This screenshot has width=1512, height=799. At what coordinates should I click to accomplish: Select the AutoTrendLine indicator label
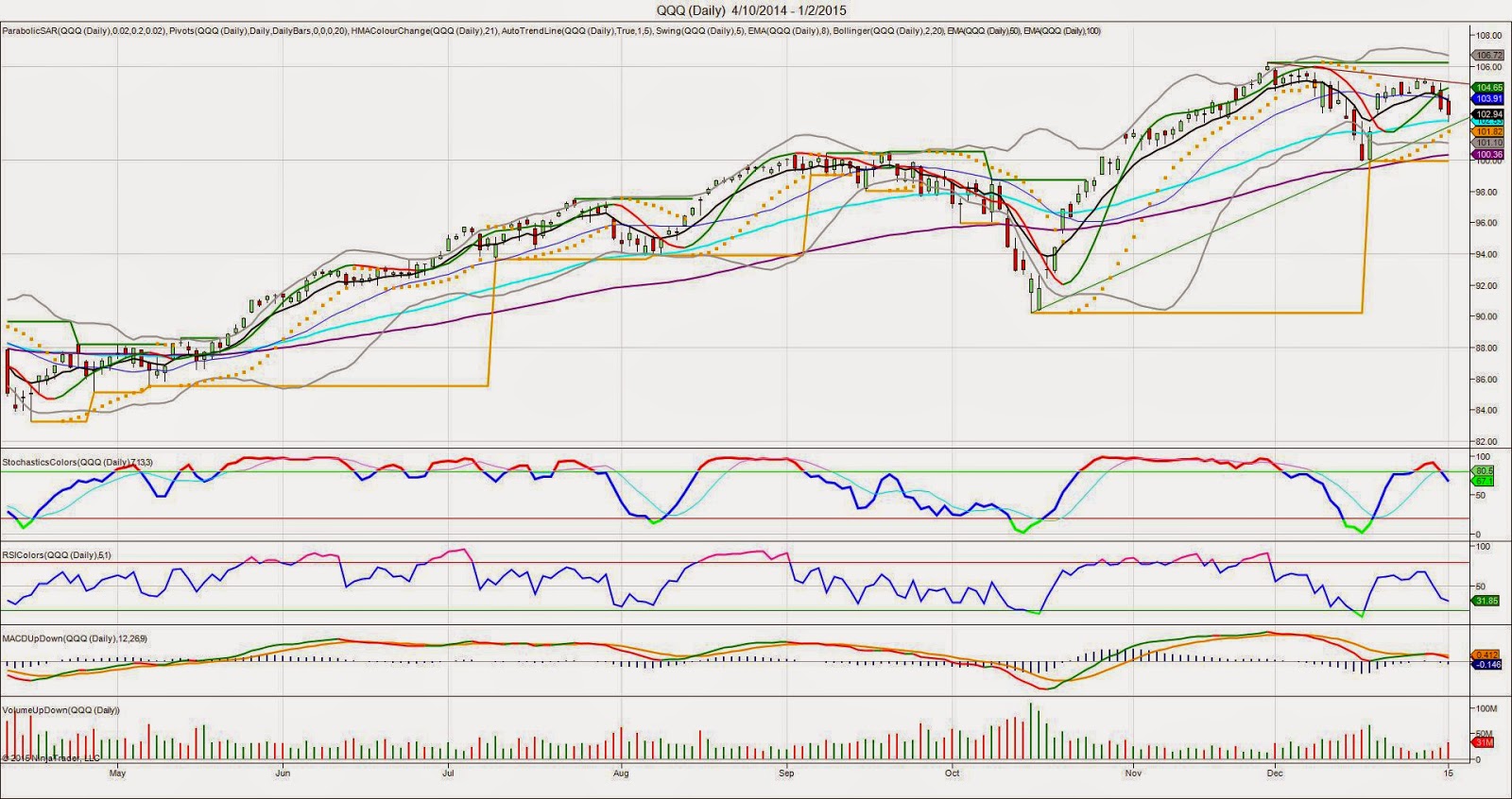click(576, 31)
